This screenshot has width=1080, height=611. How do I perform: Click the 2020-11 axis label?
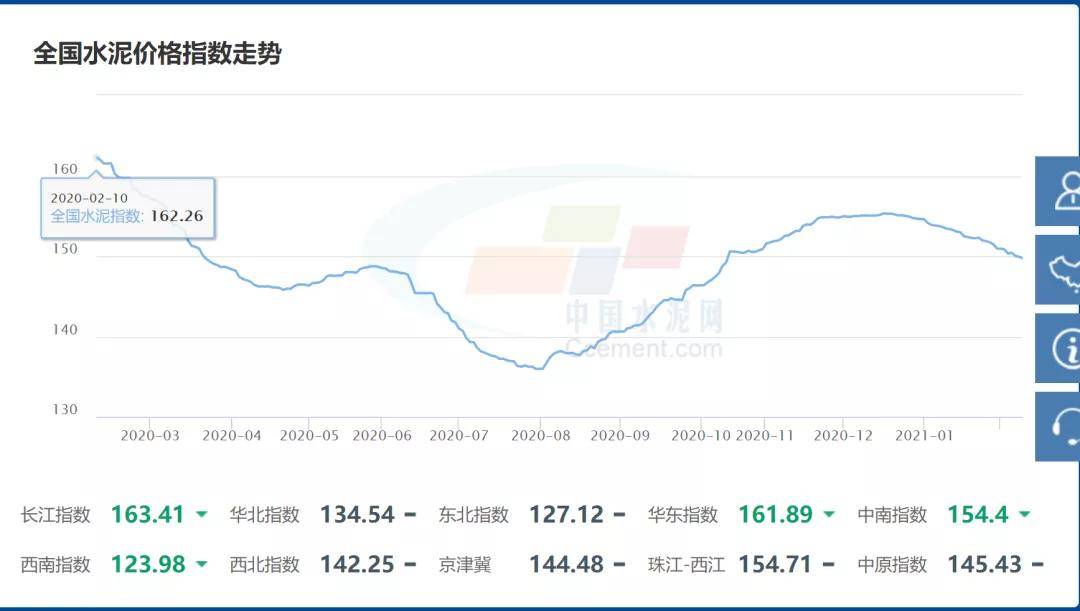765,436
